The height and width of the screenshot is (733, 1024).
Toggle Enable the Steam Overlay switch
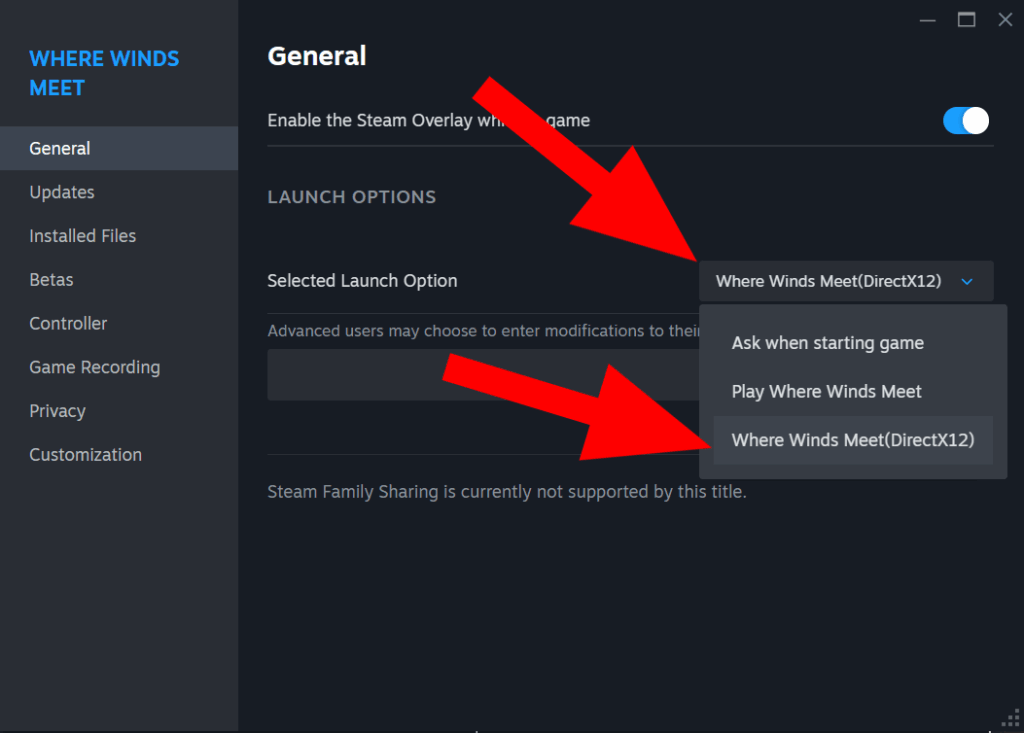964,120
